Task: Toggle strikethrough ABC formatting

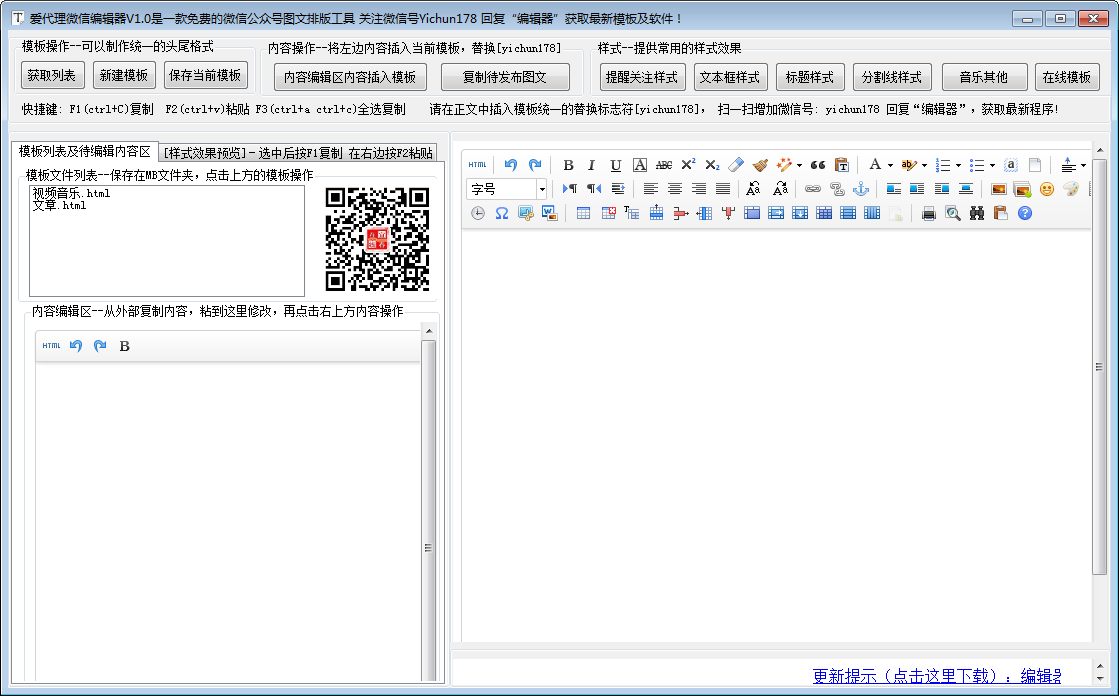Action: (664, 165)
